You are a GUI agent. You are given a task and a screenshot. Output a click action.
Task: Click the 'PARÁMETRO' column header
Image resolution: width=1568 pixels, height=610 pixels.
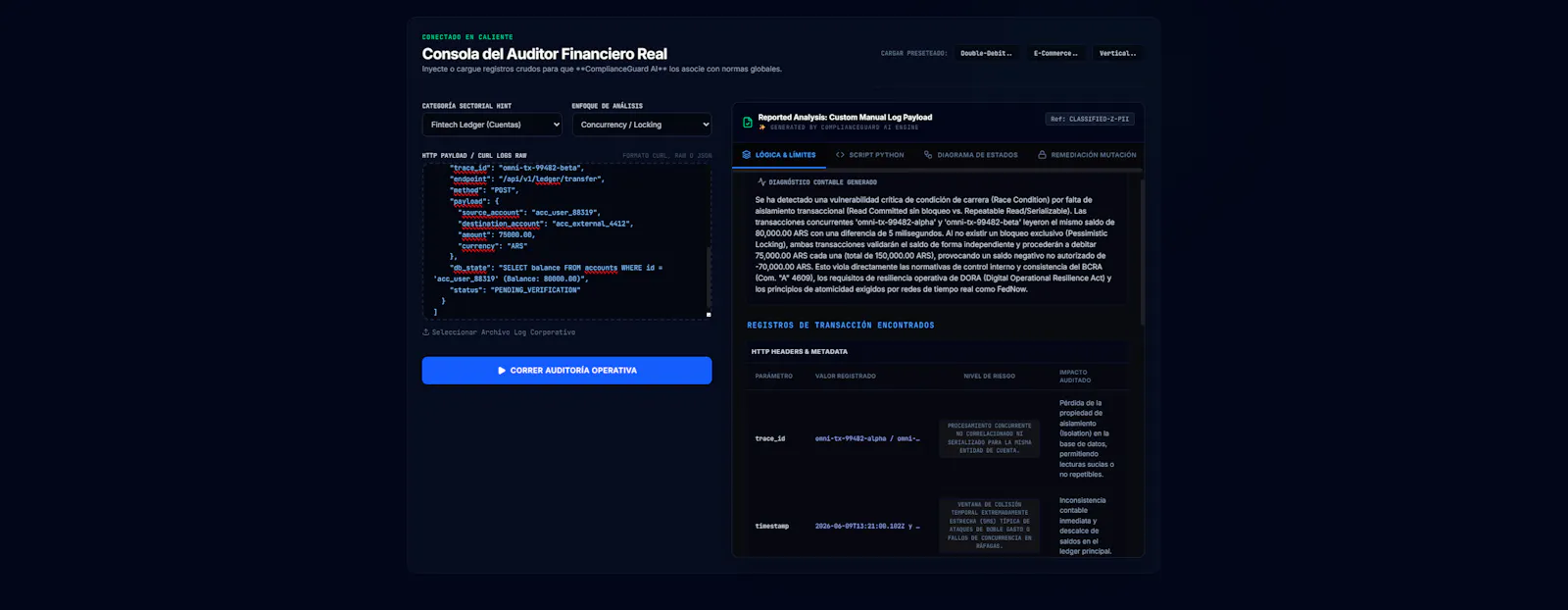[x=774, y=377]
